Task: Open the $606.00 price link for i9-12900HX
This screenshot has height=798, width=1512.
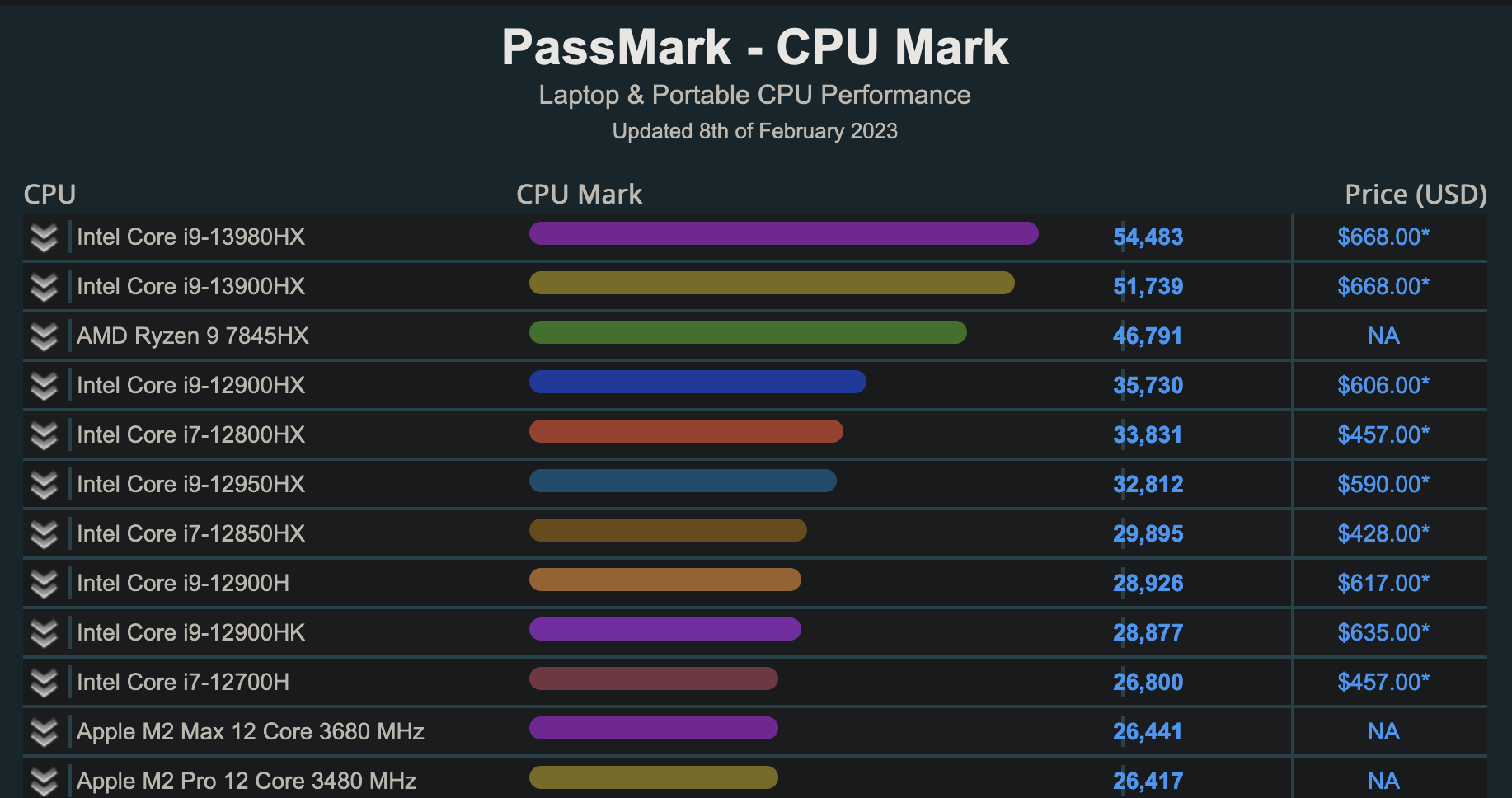Action: pyautogui.click(x=1383, y=385)
